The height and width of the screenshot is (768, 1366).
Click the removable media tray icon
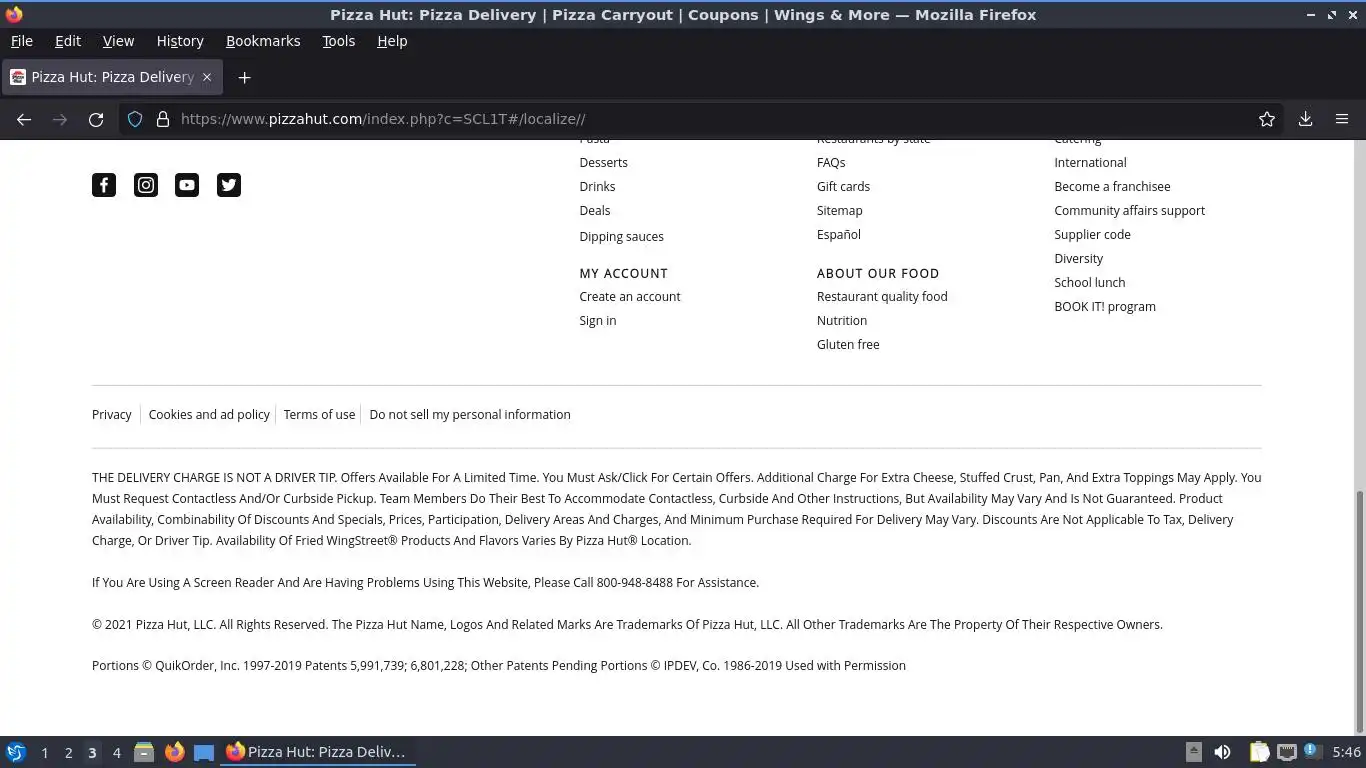(1193, 752)
